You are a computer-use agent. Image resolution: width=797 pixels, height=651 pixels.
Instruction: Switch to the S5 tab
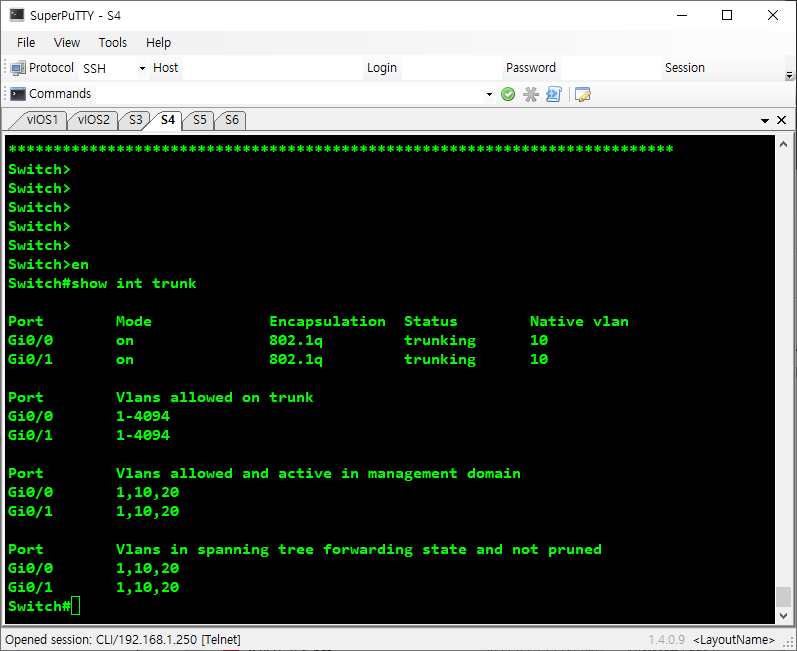(x=199, y=120)
